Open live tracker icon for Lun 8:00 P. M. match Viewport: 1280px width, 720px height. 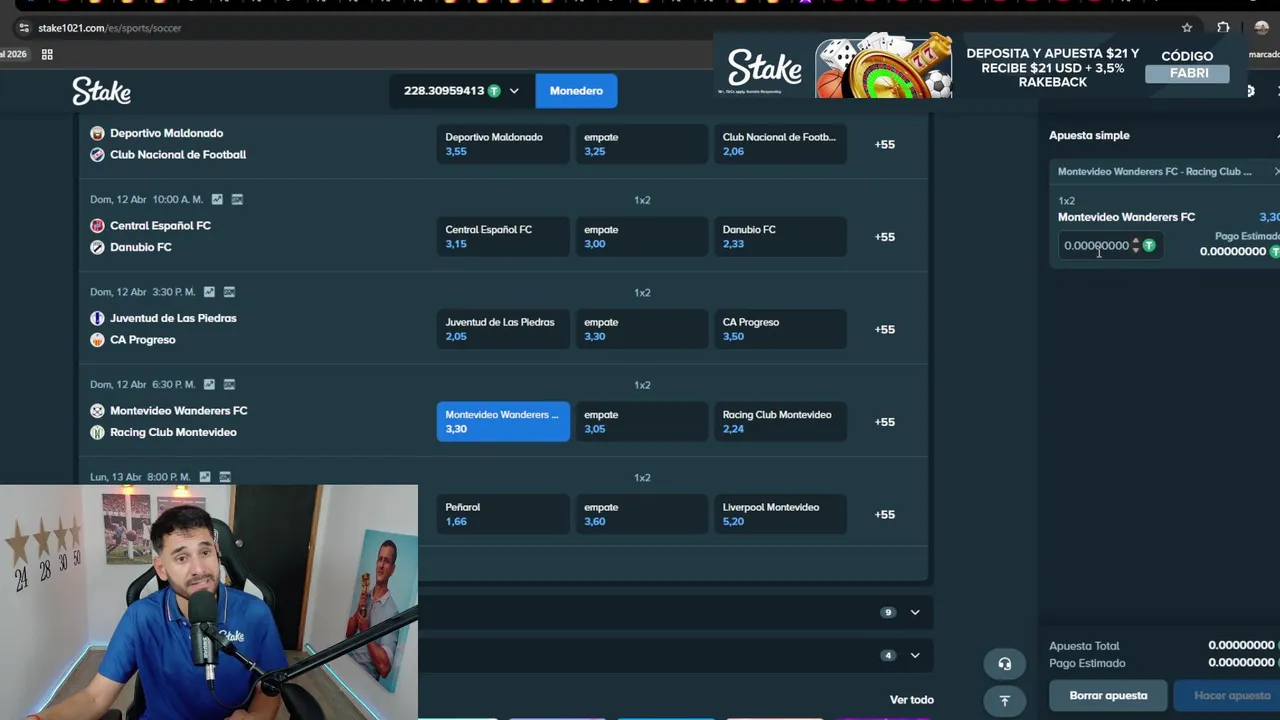pyautogui.click(x=225, y=477)
